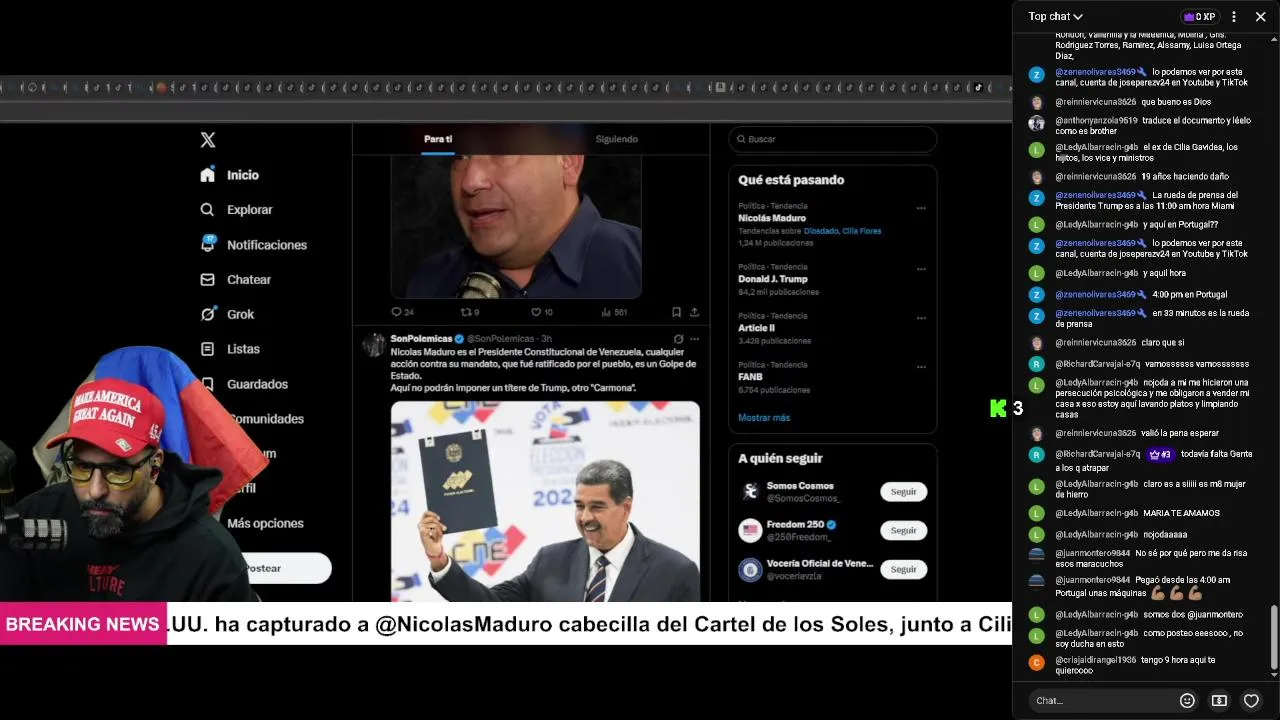Bookmark the top post
The image size is (1280, 720).
tap(676, 312)
